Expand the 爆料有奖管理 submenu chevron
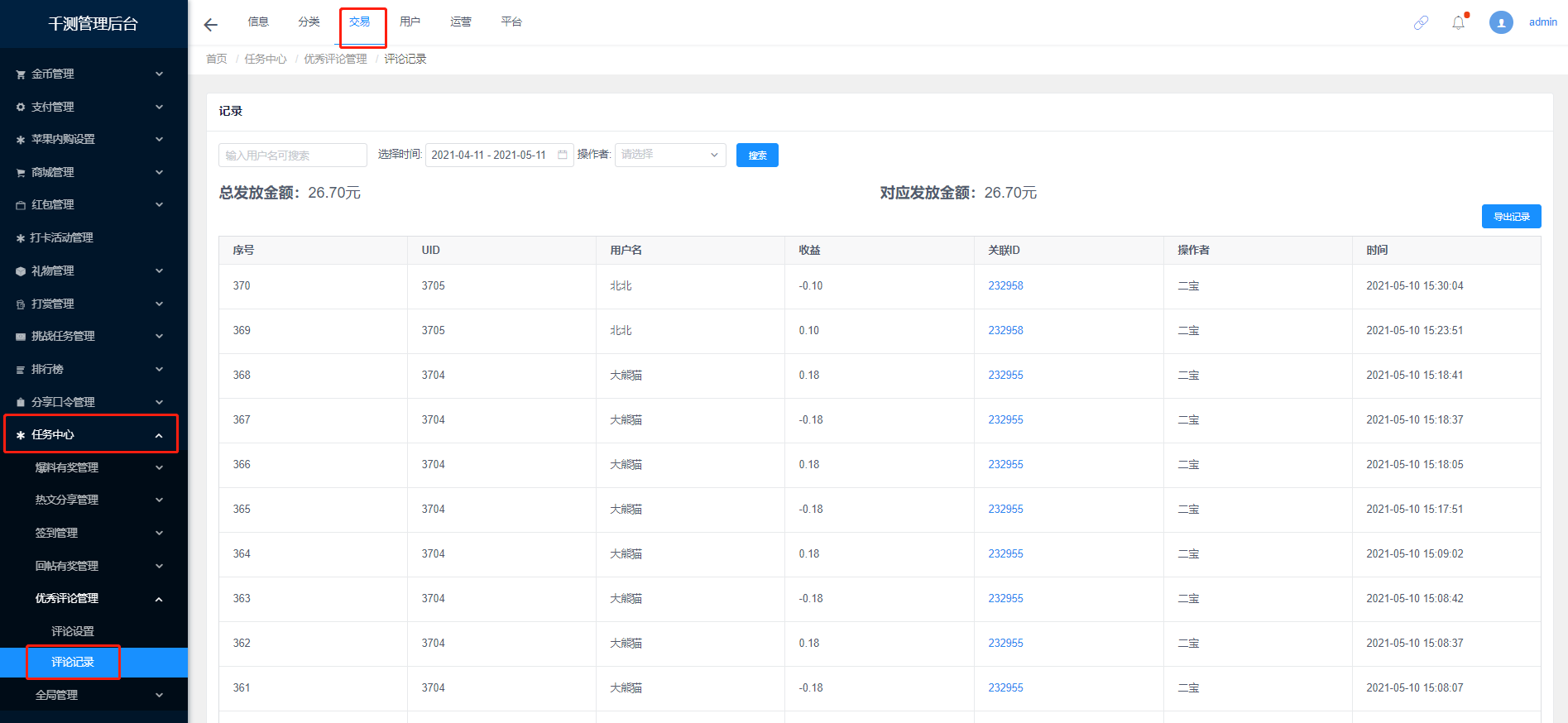The height and width of the screenshot is (723, 1568). [x=159, y=467]
